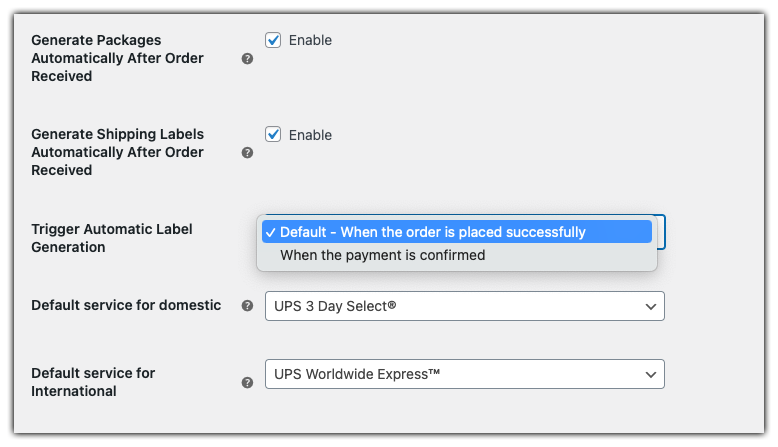Uncheck Enable for Generate Packages Automatically
778x447 pixels.
[273, 41]
